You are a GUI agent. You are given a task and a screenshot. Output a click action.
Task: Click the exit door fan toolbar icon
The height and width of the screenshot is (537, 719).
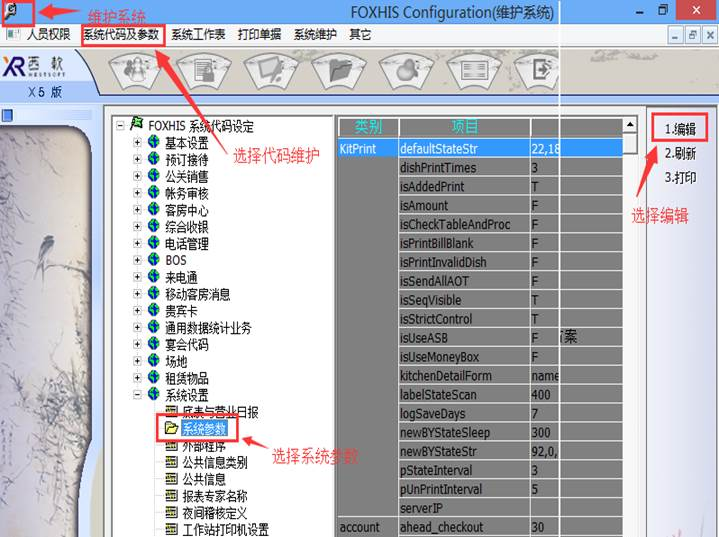[x=537, y=70]
